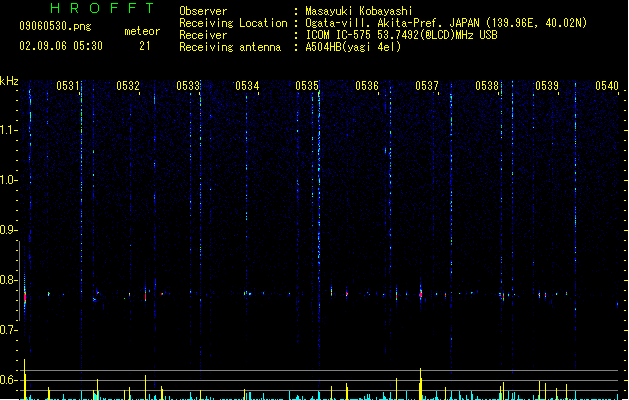Click the meteor count 21

(145, 46)
